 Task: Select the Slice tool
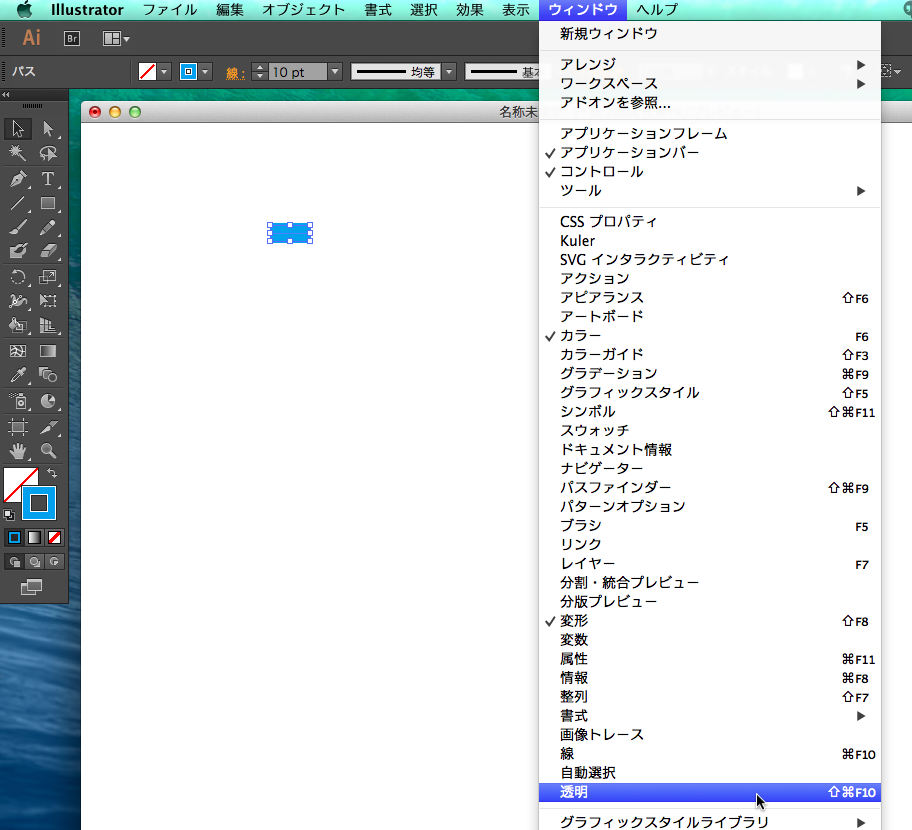pyautogui.click(x=48, y=428)
